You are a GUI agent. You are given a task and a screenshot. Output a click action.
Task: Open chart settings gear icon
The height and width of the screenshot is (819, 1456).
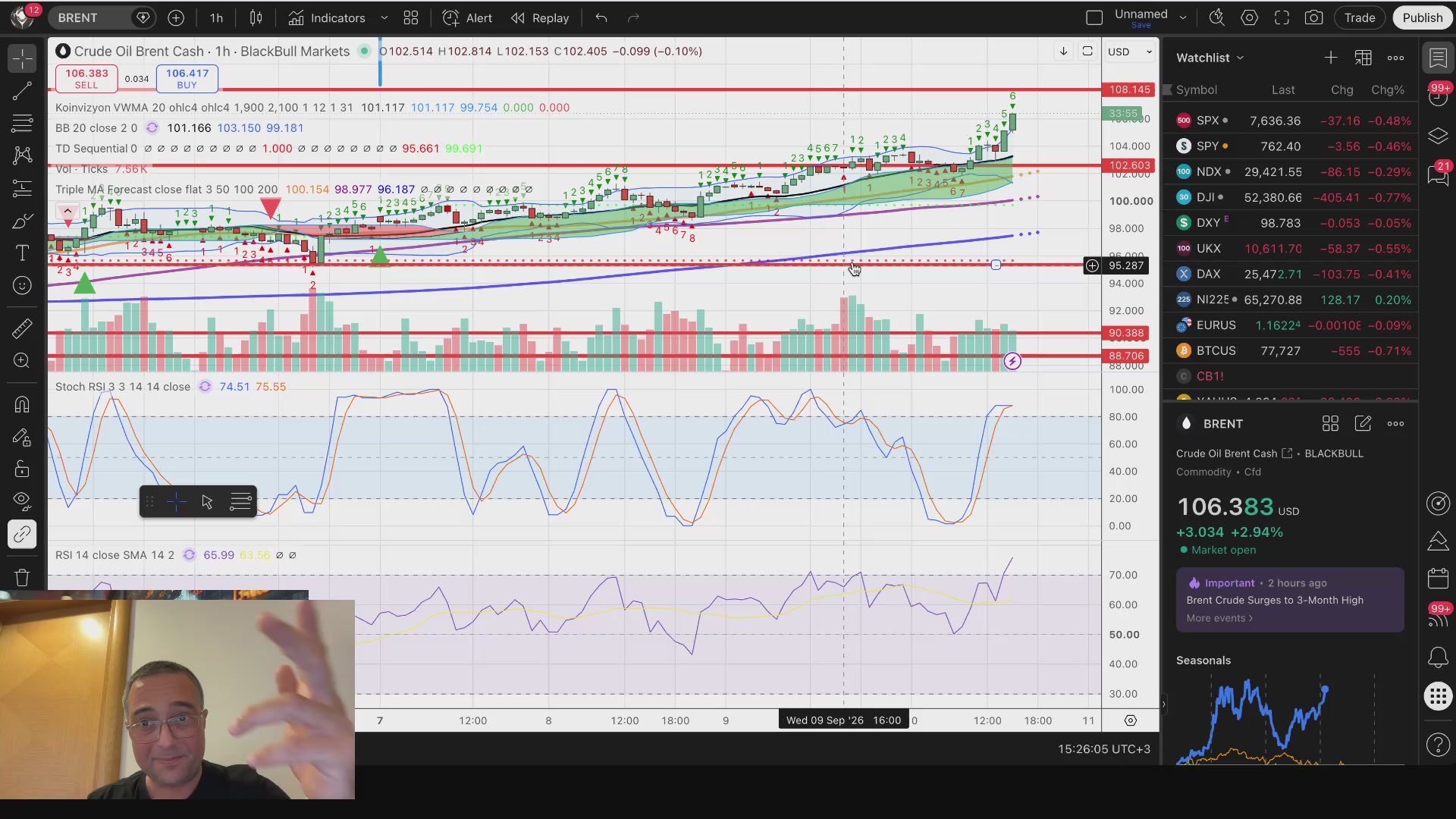(x=1250, y=17)
